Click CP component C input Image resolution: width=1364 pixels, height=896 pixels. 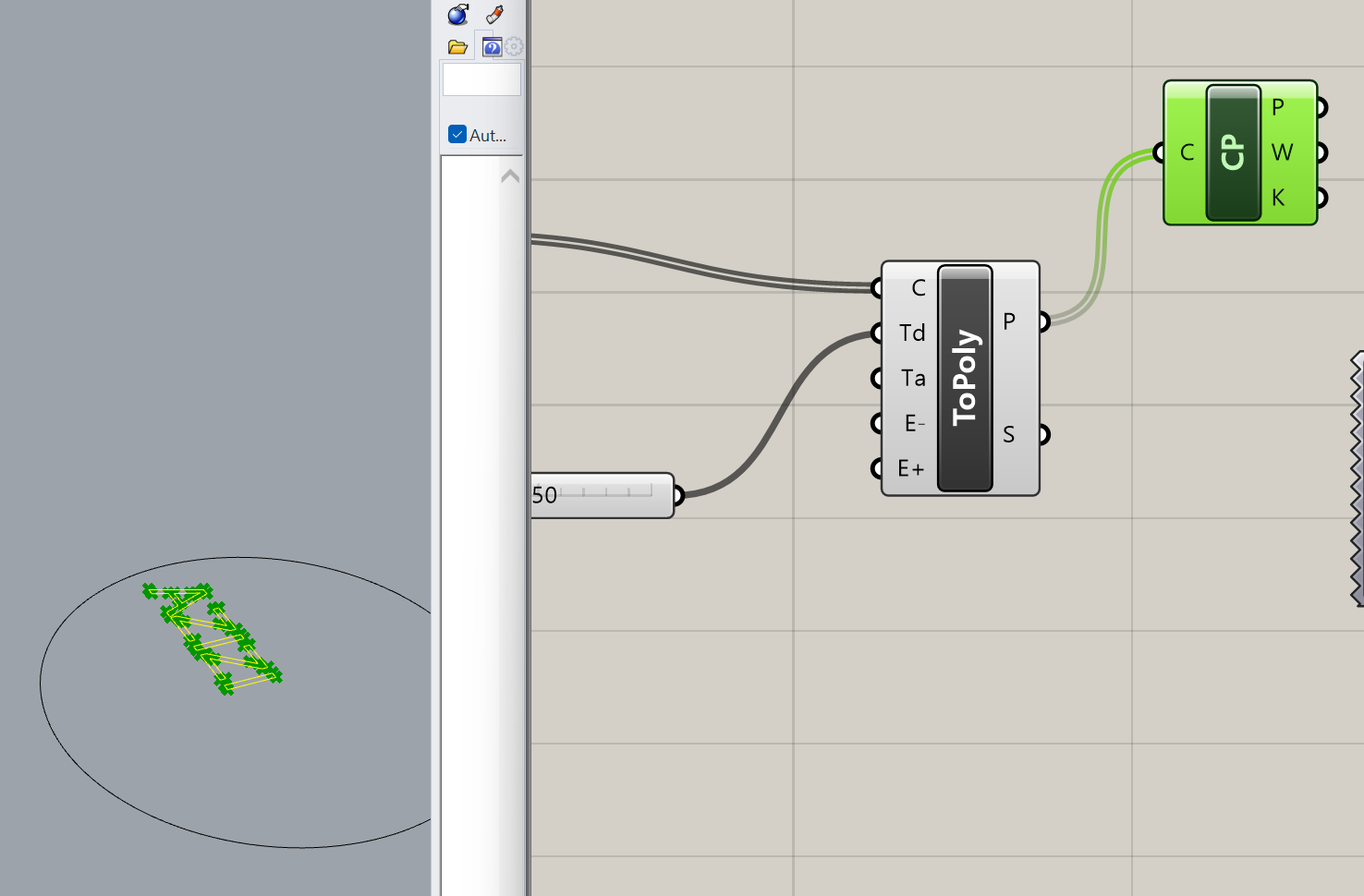[x=1187, y=152]
